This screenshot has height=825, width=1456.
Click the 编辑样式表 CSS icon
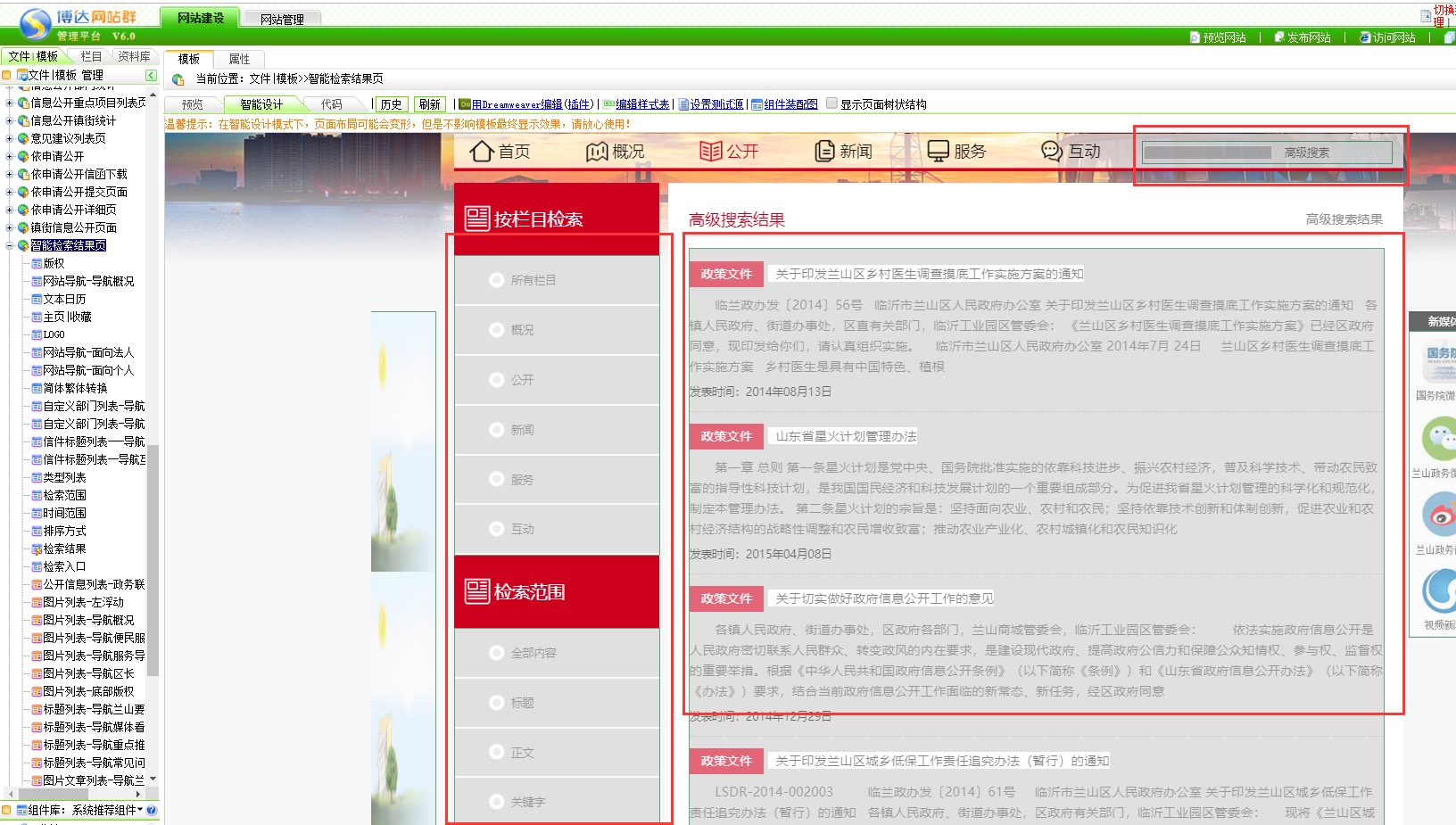(608, 104)
